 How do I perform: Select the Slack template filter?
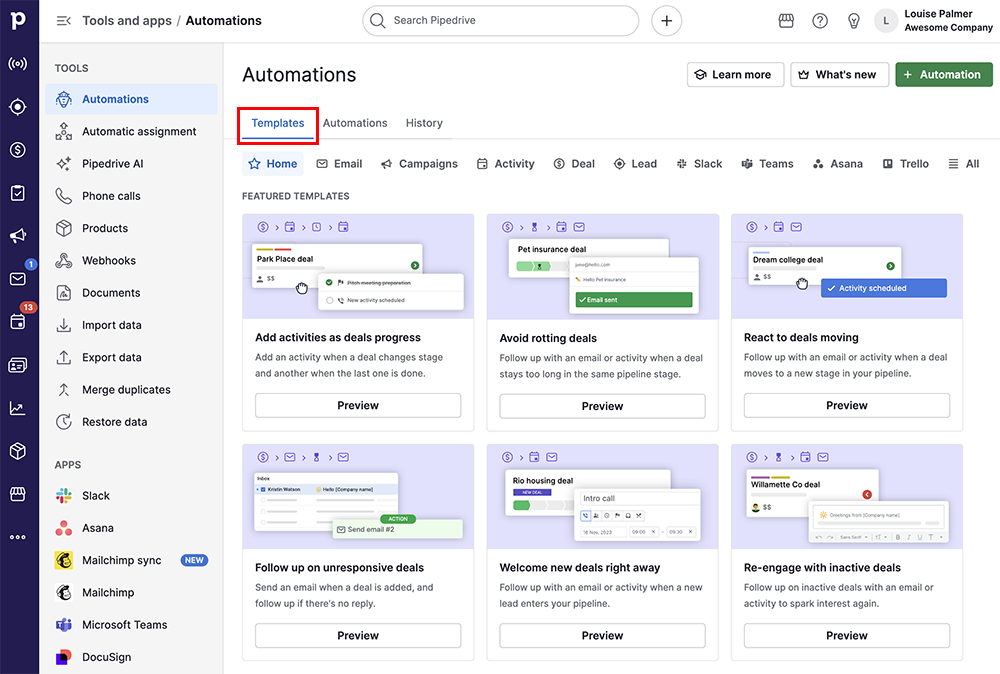[x=699, y=164]
